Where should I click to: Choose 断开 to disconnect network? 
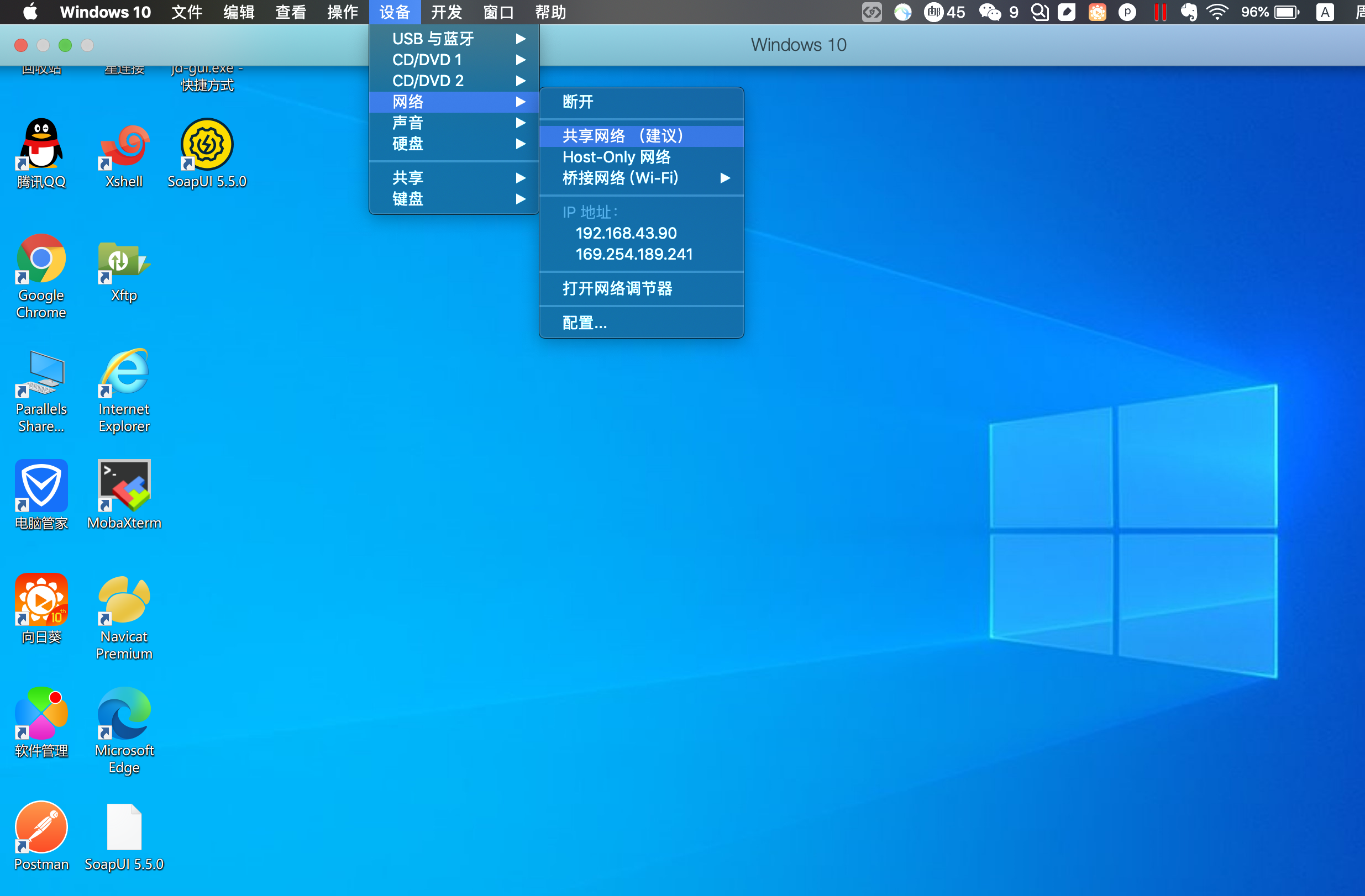pyautogui.click(x=641, y=102)
